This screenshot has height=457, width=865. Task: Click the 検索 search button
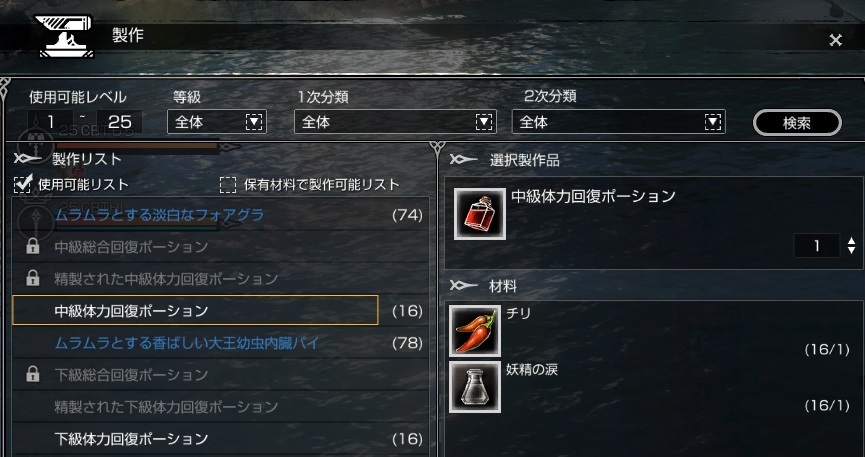coord(797,123)
